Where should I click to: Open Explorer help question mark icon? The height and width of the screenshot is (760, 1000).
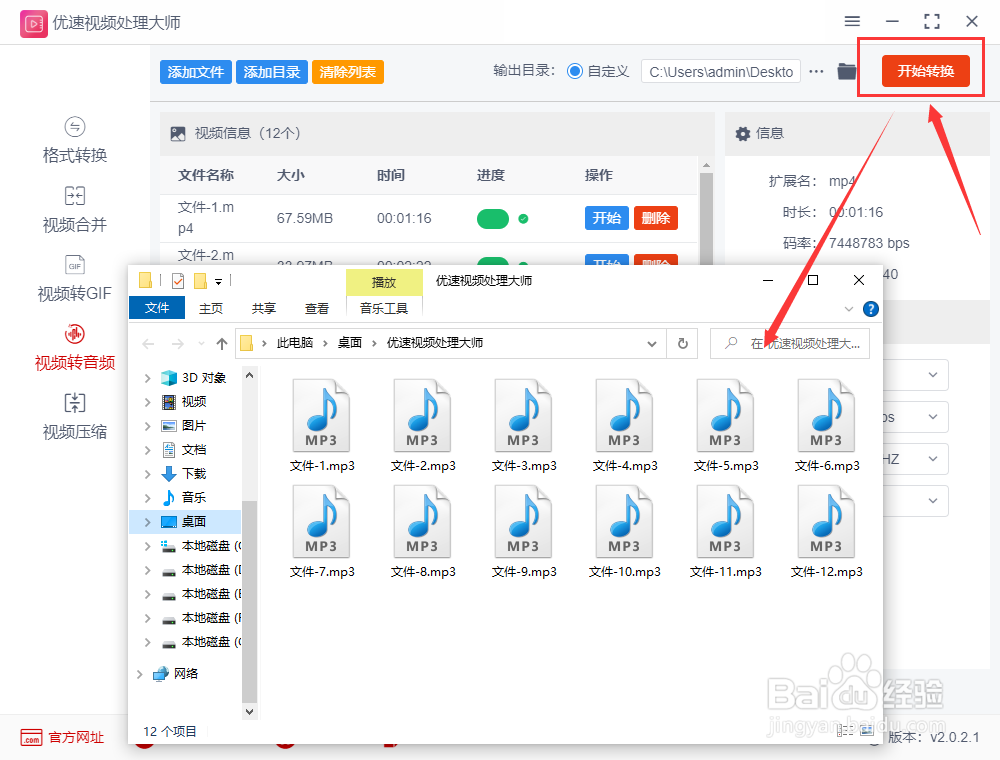[x=871, y=309]
